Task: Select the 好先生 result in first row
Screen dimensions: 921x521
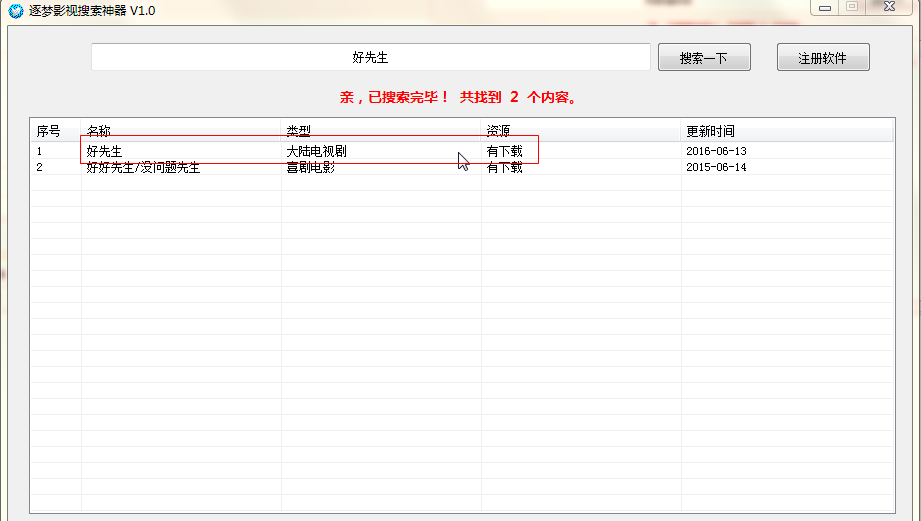Action: (104, 151)
